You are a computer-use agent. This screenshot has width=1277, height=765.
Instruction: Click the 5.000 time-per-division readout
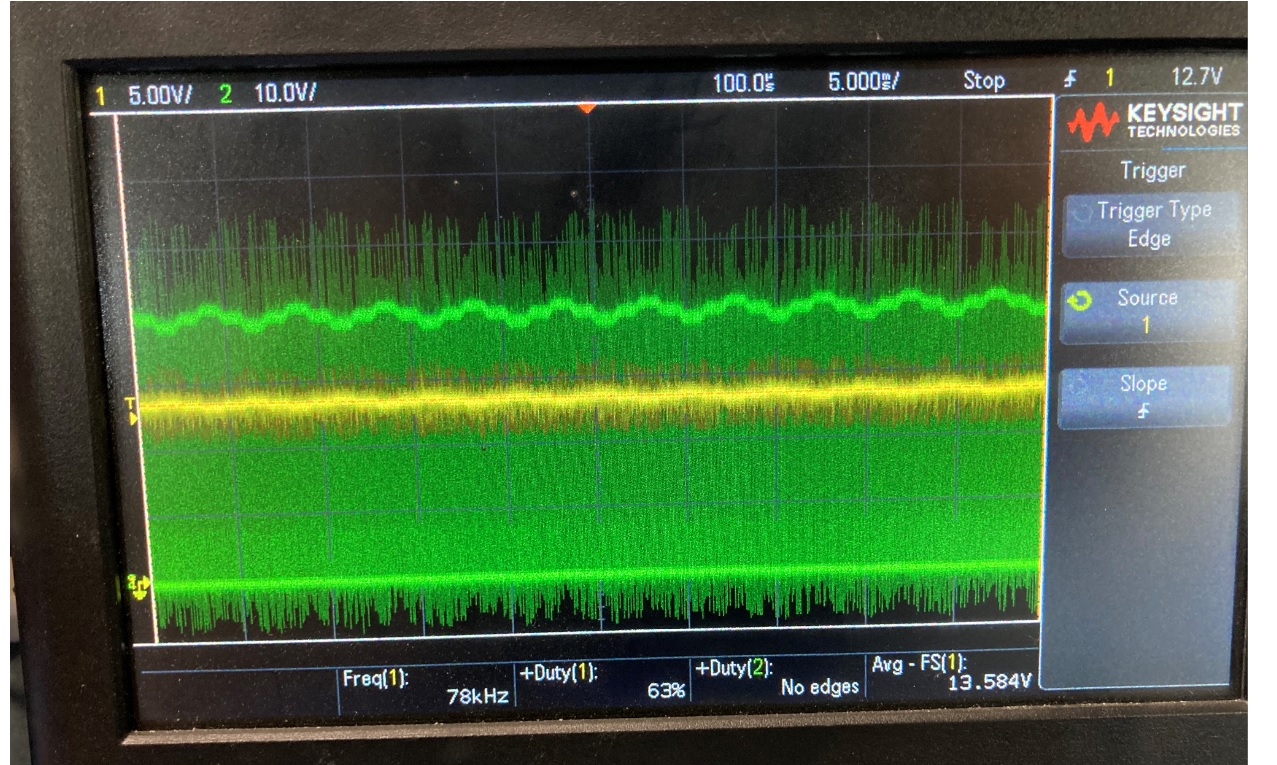click(863, 82)
